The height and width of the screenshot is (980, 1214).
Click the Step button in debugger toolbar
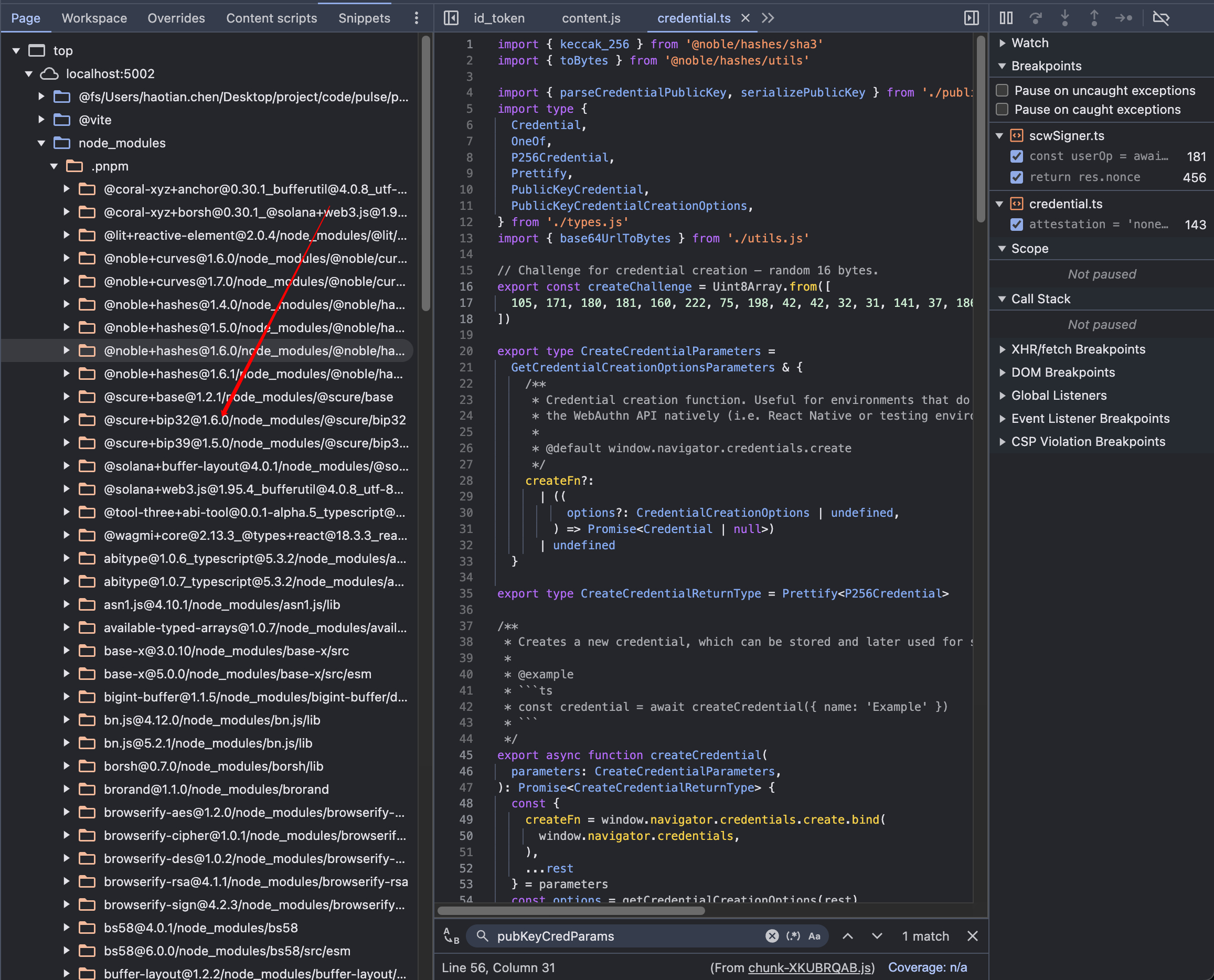coord(1124,18)
